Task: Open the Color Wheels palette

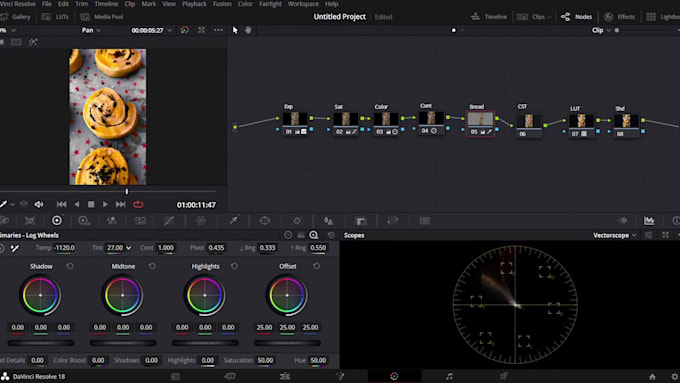Action: [57, 220]
